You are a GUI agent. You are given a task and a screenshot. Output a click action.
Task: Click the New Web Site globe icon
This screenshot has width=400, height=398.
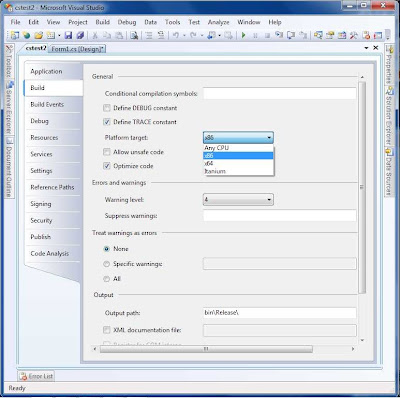[x=27, y=35]
